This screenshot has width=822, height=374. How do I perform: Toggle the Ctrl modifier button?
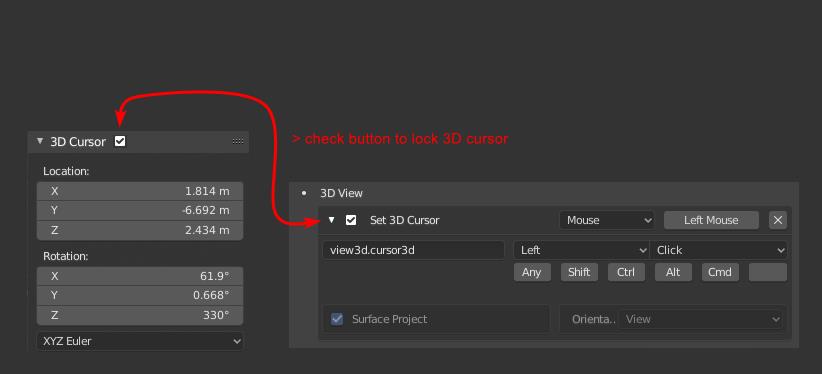point(626,272)
